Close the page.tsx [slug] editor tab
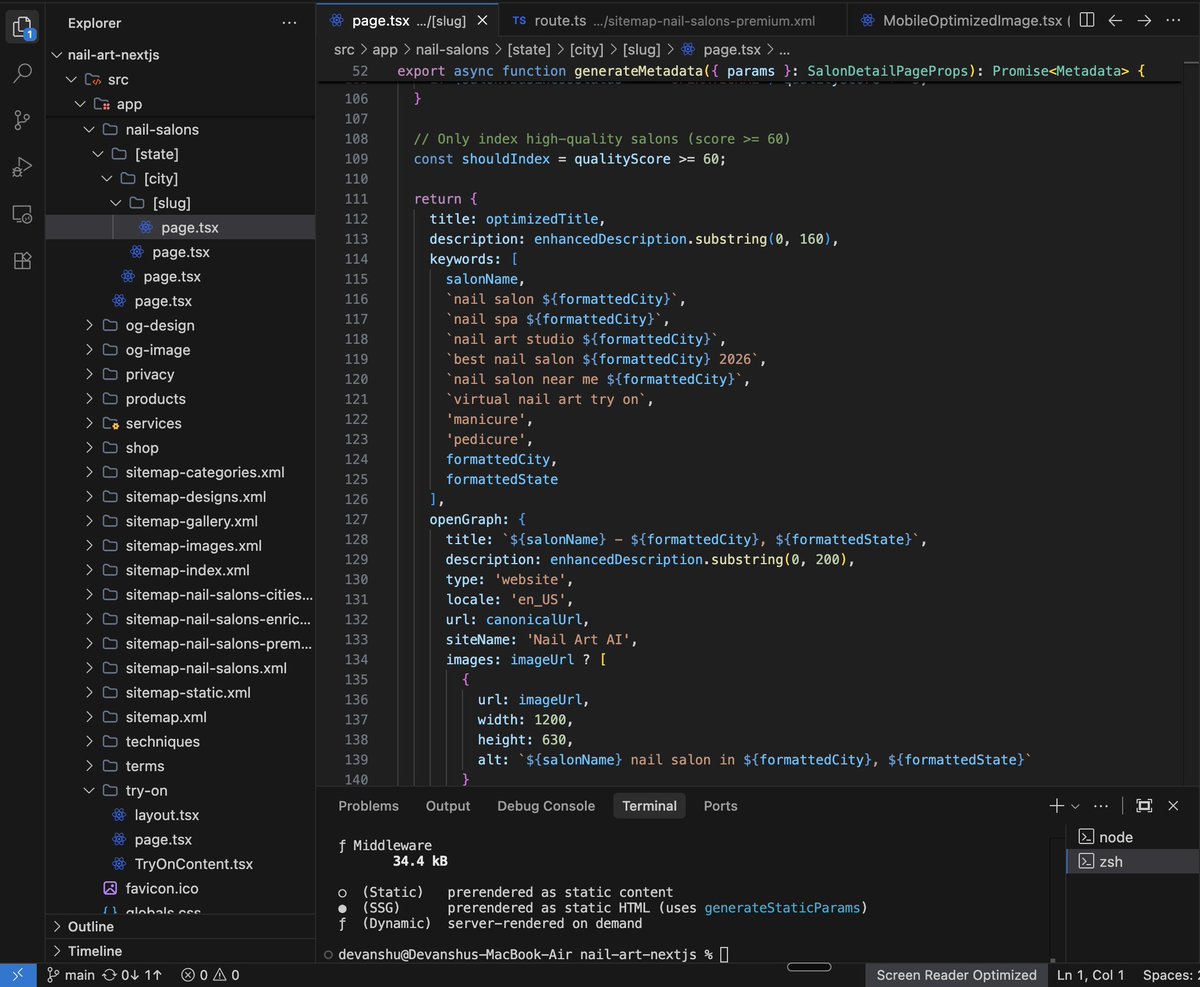Screen dimensions: 1200x987 coord(484,20)
